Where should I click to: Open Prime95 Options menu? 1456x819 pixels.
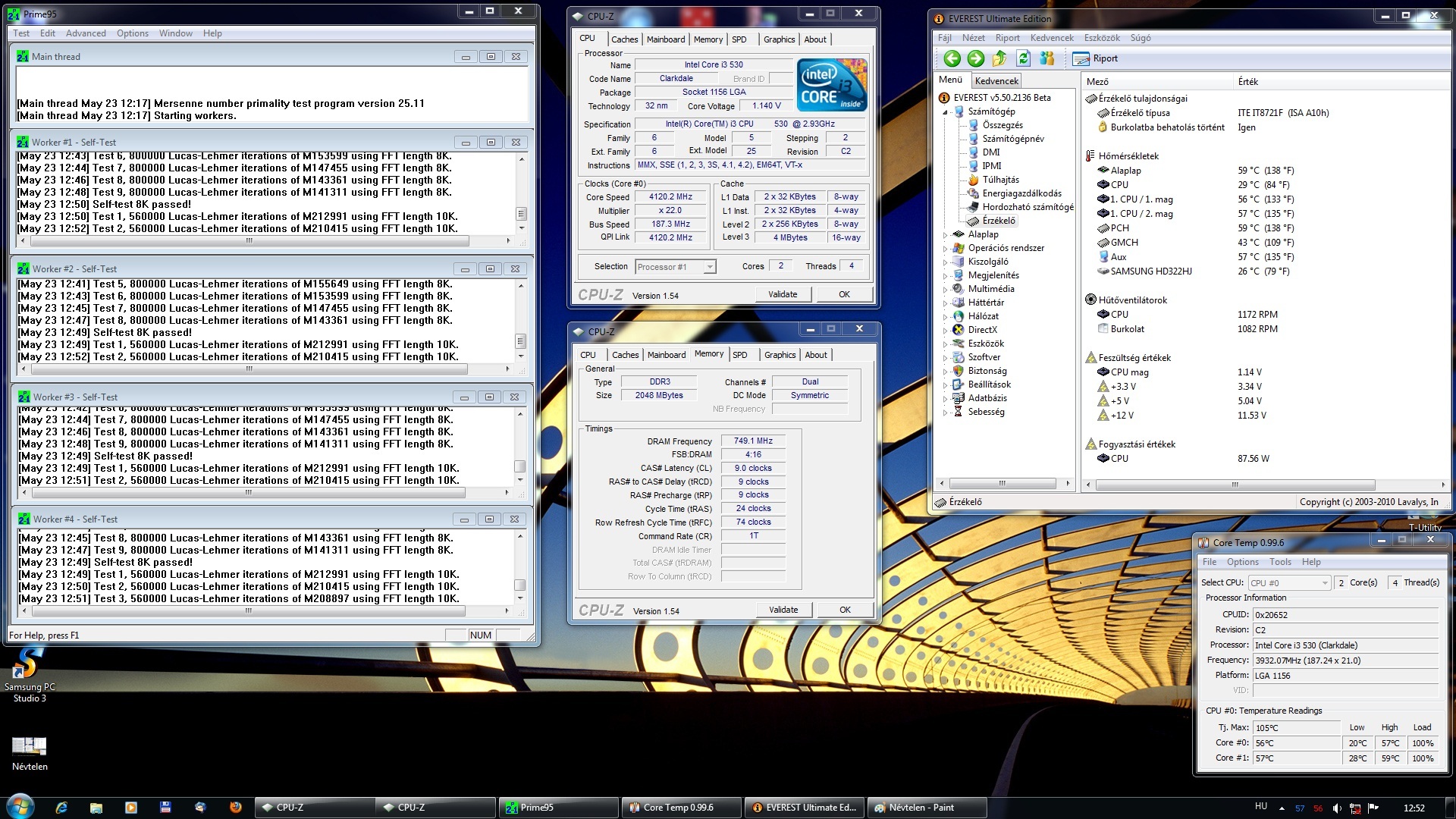pos(133,33)
